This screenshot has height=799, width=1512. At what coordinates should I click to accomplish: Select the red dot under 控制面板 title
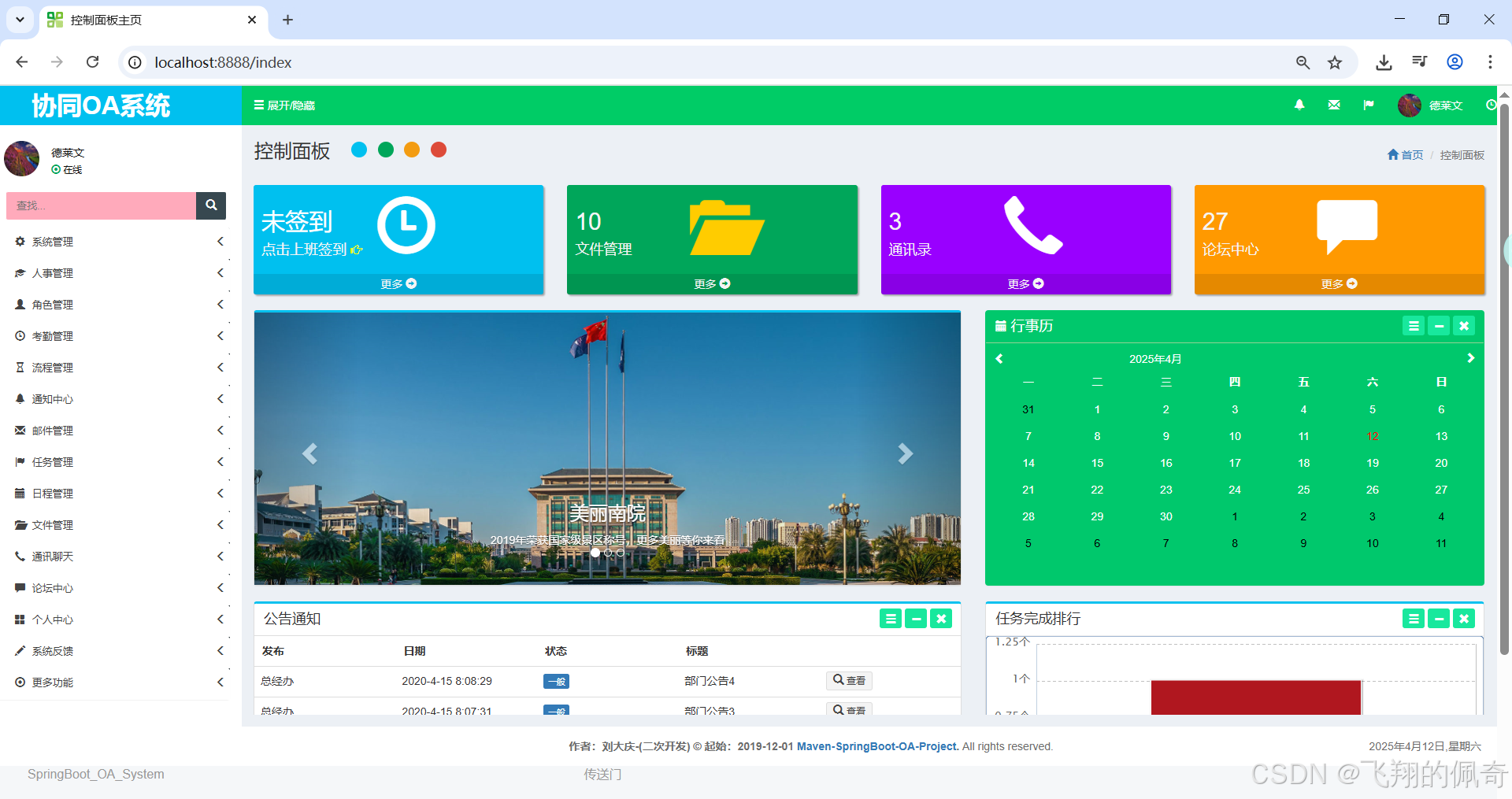tap(439, 150)
